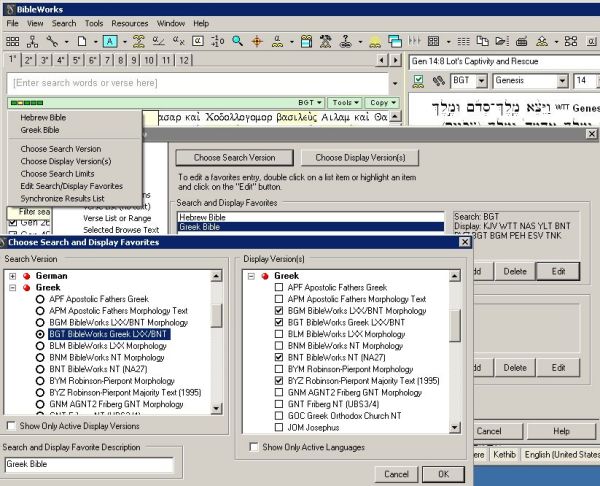Click the printer toolbar icon
Image resolution: width=600 pixels, height=486 pixels.
click(522, 41)
